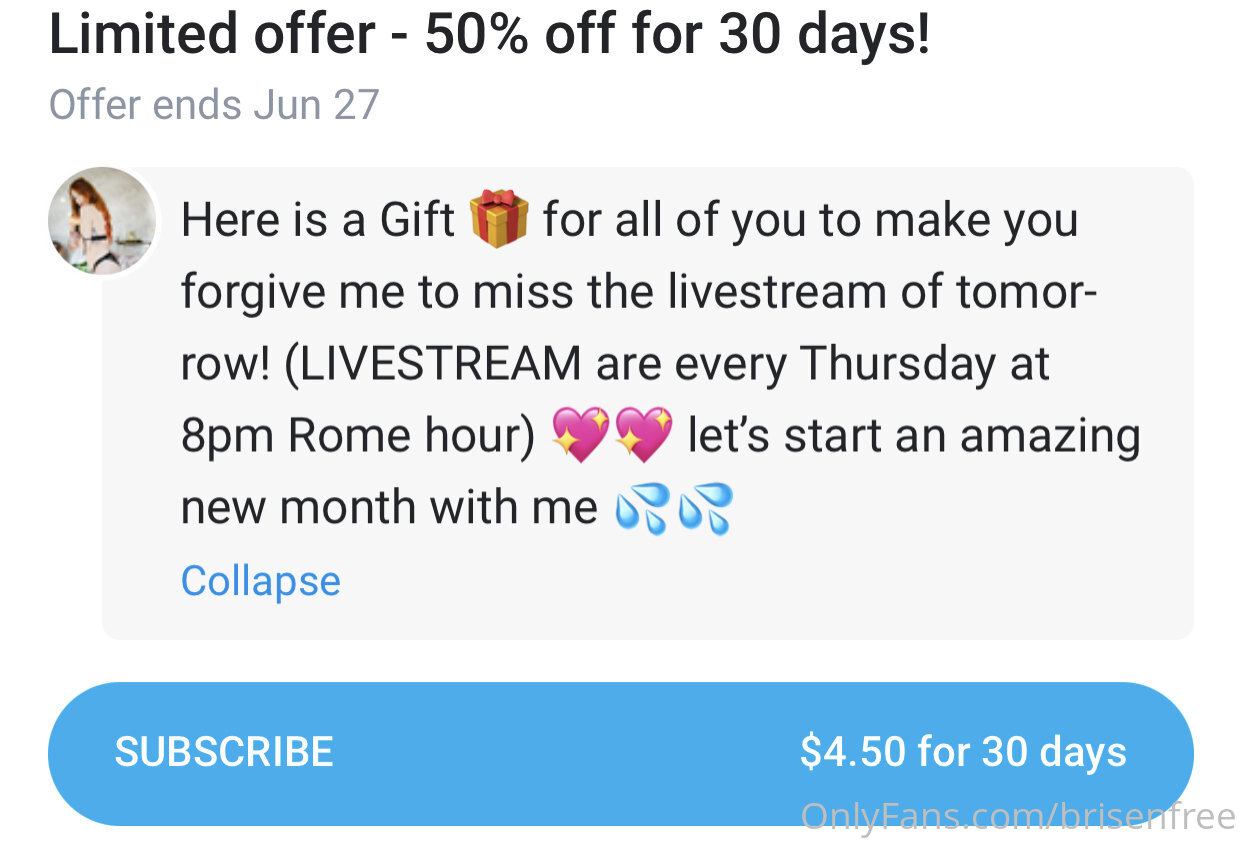Viewport: 1242px width, 844px height.
Task: Click the "50% off" part of heading
Action: point(527,36)
